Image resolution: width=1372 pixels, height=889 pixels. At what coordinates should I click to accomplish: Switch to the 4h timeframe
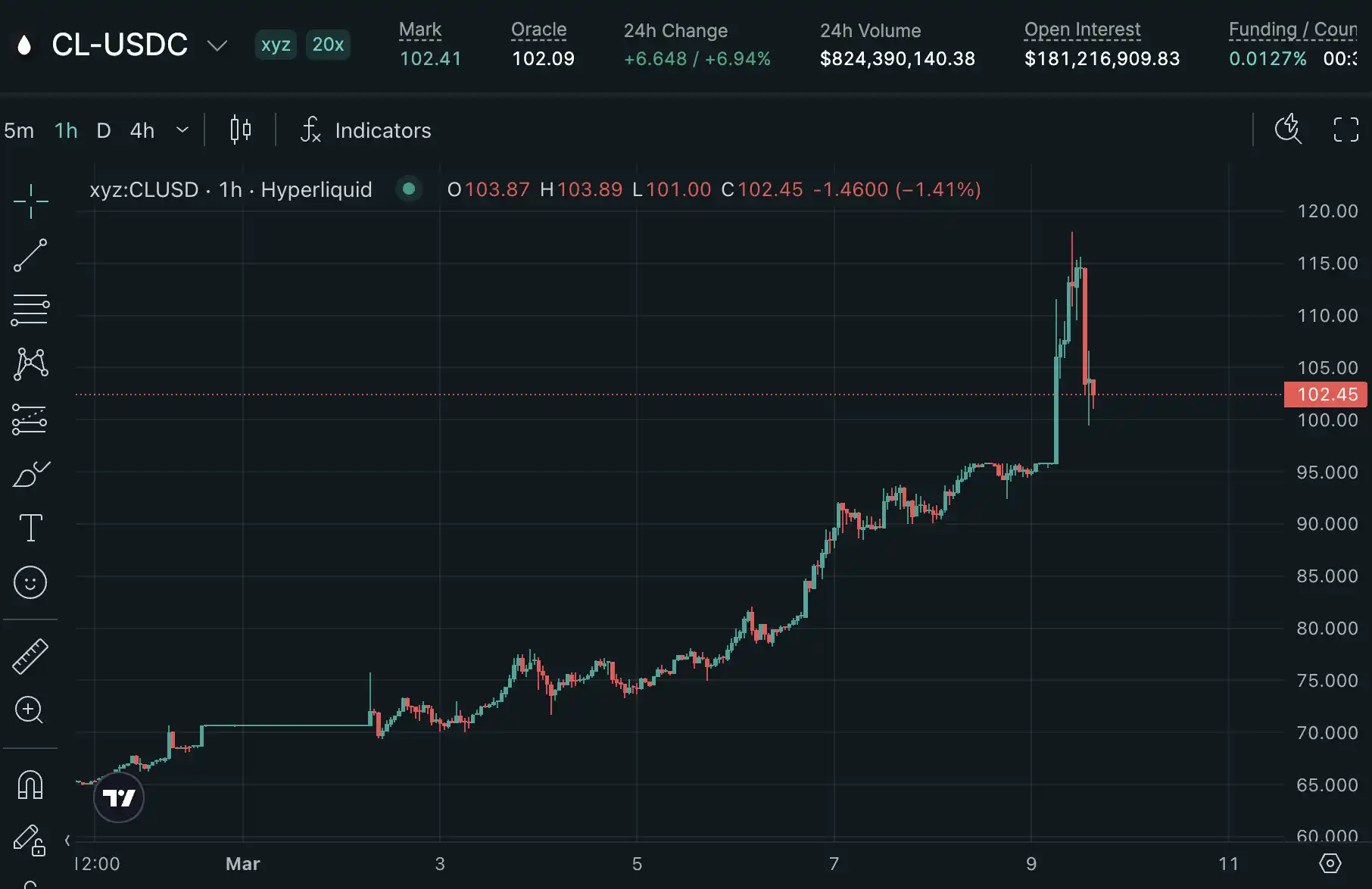coord(142,130)
